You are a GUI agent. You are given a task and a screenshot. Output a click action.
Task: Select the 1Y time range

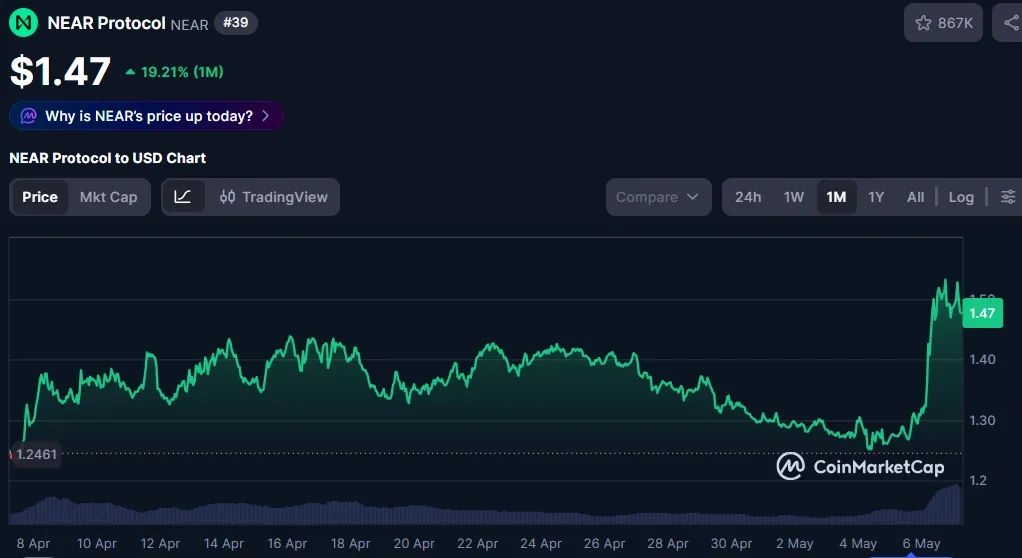coord(876,197)
